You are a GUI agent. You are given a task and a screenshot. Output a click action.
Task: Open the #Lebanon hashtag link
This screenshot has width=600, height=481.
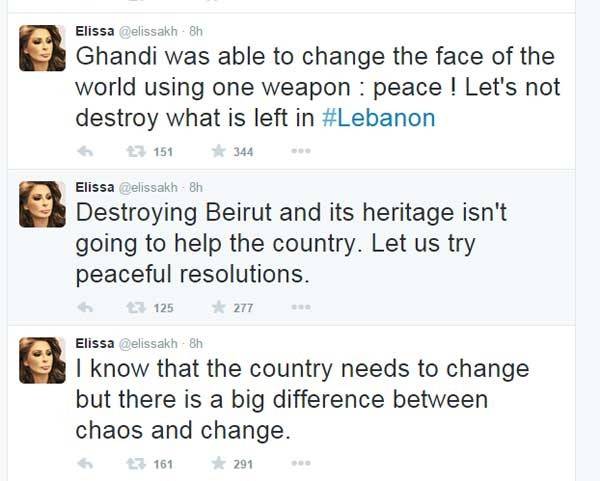[x=382, y=117]
